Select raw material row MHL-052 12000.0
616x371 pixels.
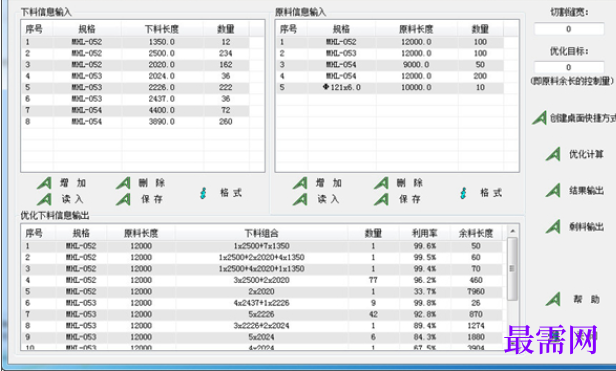tap(390, 42)
